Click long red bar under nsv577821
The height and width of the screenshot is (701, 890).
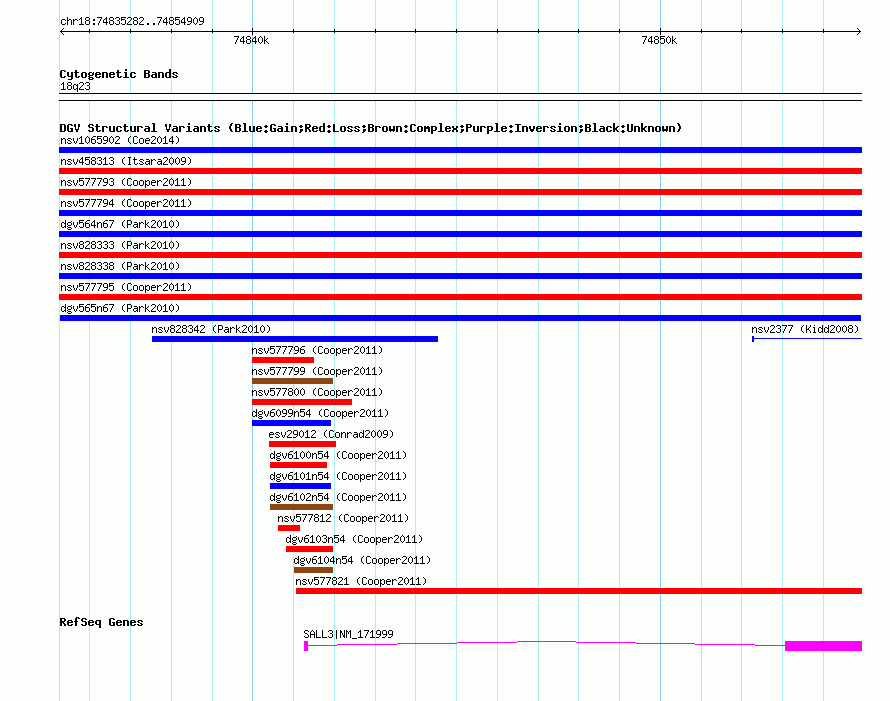pos(579,591)
